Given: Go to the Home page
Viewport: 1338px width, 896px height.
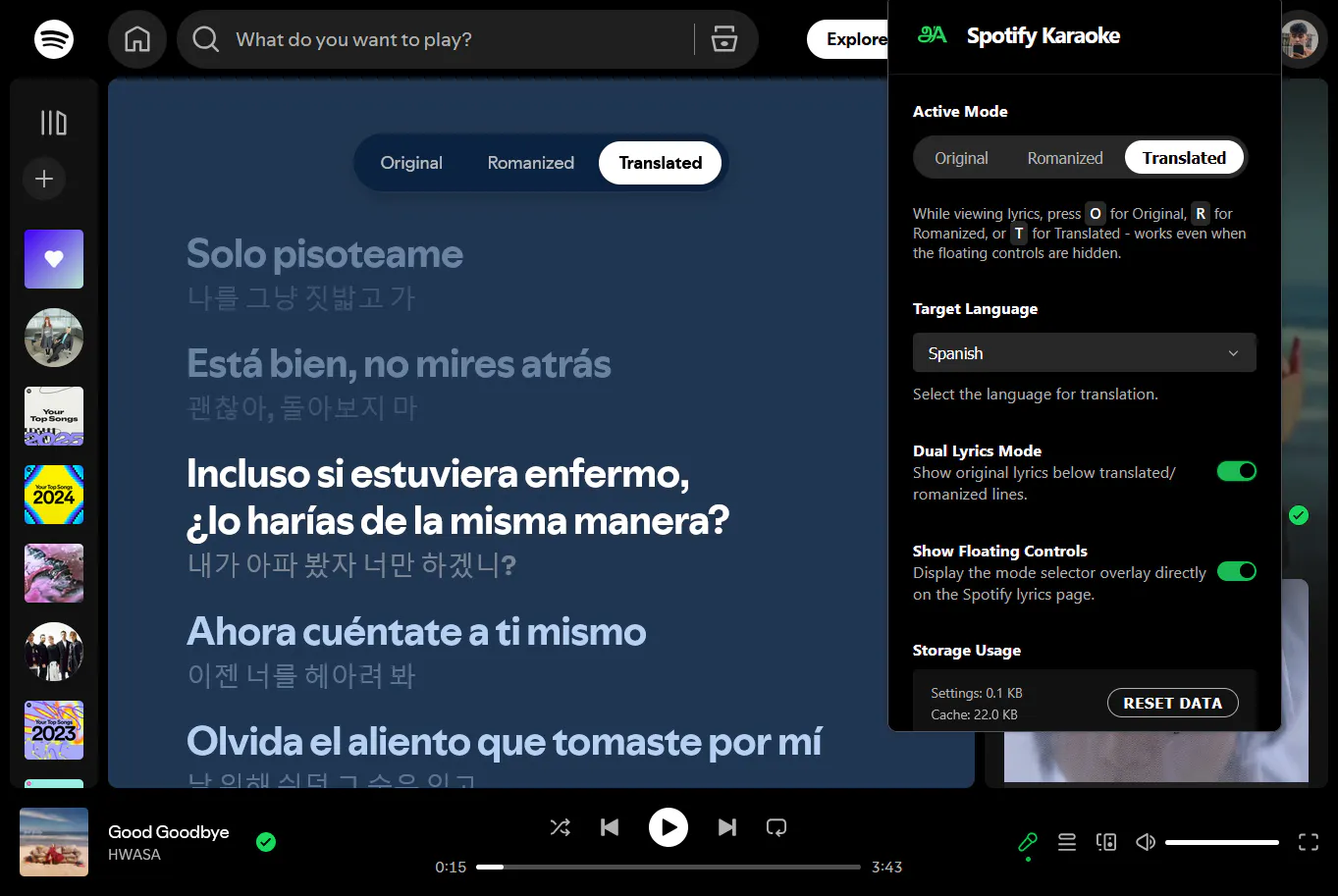Looking at the screenshot, I should (137, 39).
